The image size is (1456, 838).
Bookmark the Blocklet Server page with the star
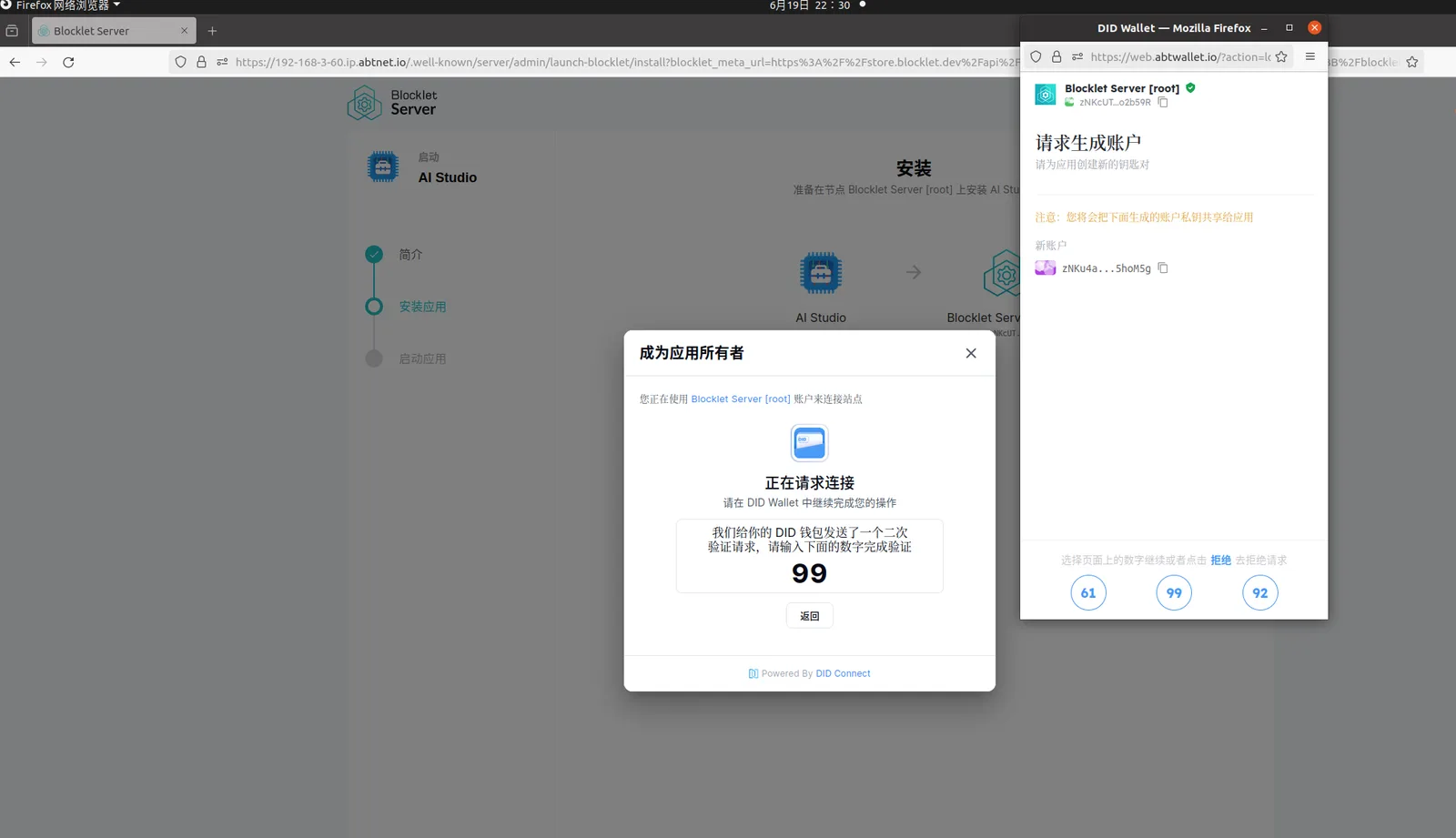pyautogui.click(x=1412, y=62)
